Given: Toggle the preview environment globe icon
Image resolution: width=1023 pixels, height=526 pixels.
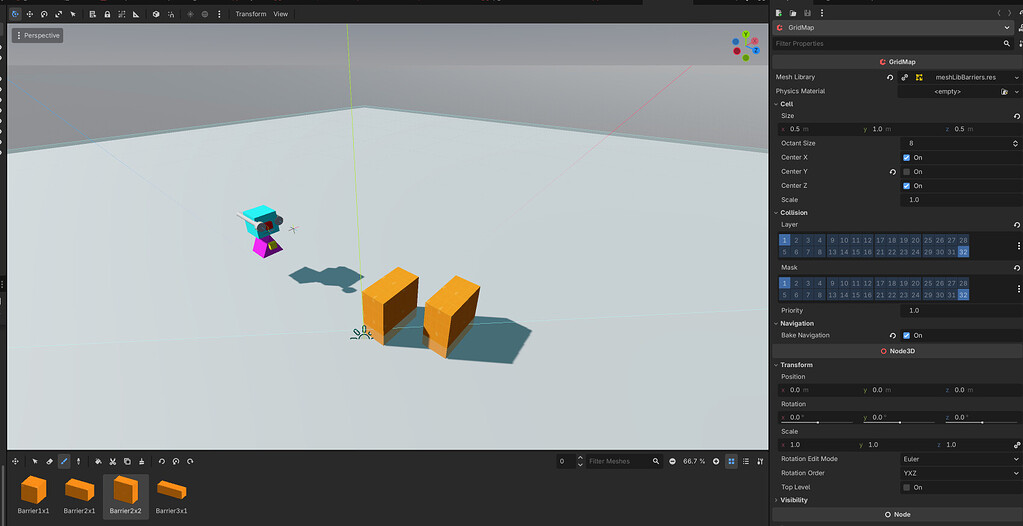Looking at the screenshot, I should (205, 14).
